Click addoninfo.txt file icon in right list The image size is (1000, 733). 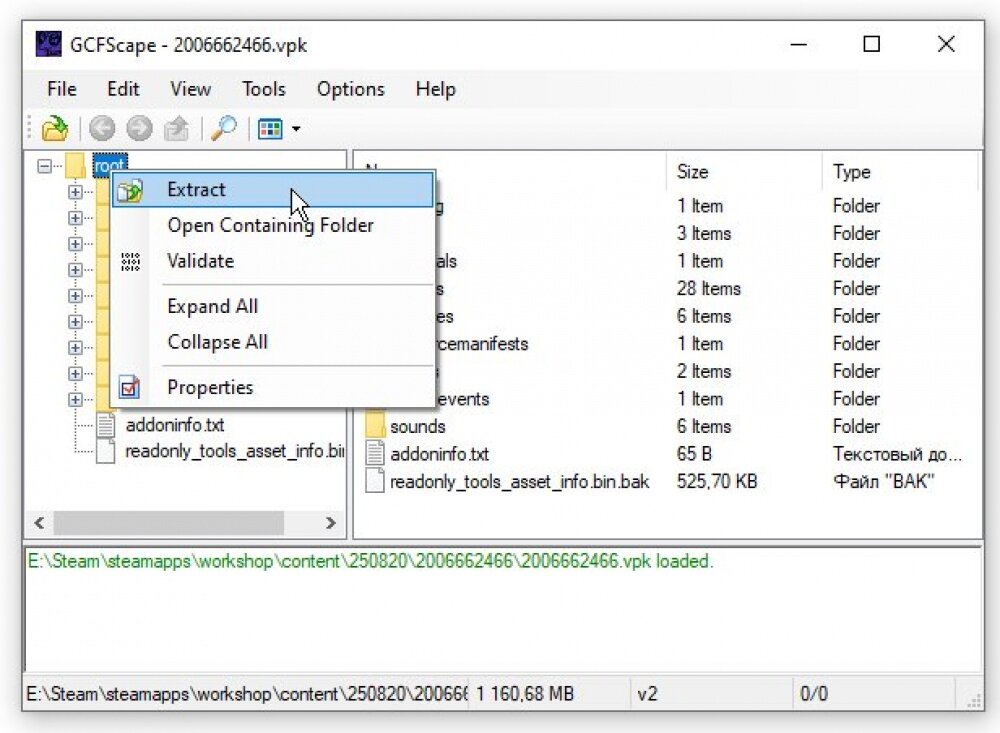(375, 454)
